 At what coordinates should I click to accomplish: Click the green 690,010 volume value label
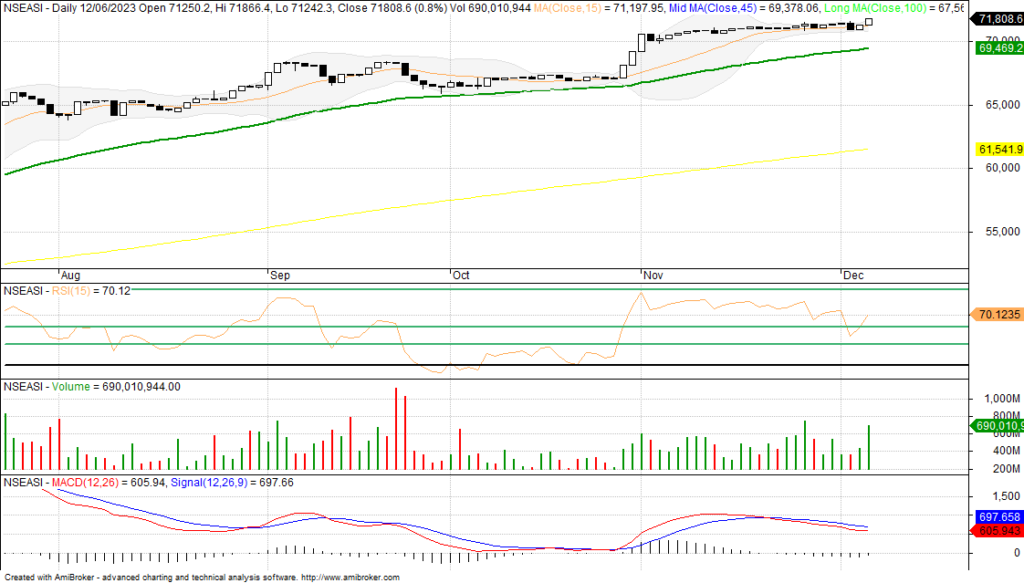(998, 426)
